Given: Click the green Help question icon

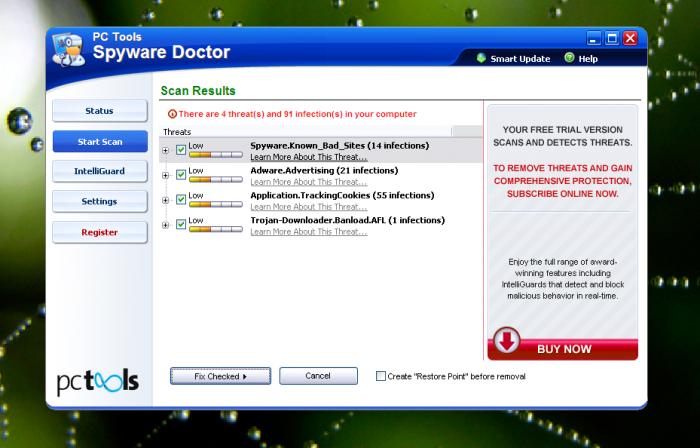Looking at the screenshot, I should [x=569, y=58].
